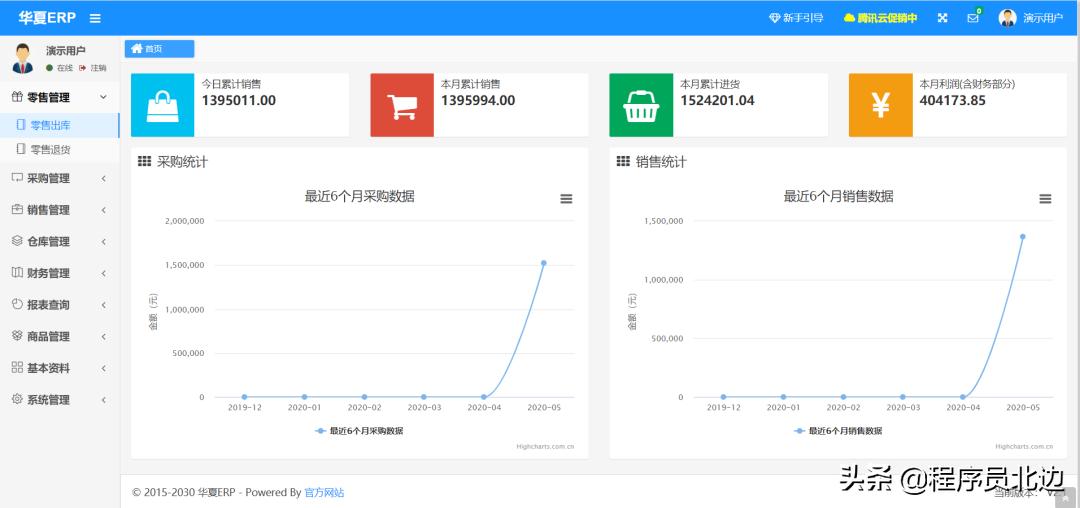Select 零售退货 in the sidebar

coord(59,149)
